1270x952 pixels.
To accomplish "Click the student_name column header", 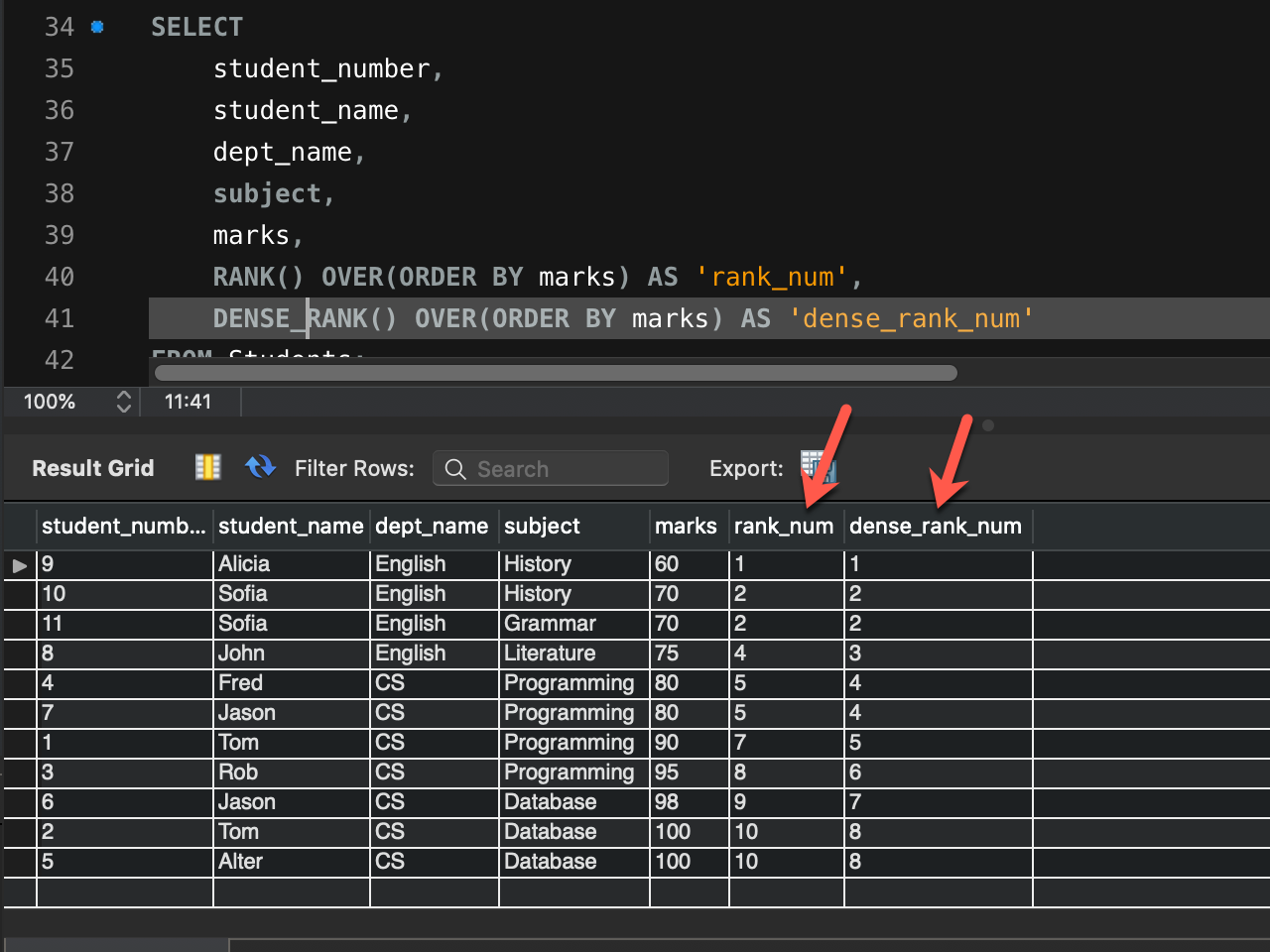I will pos(290,527).
